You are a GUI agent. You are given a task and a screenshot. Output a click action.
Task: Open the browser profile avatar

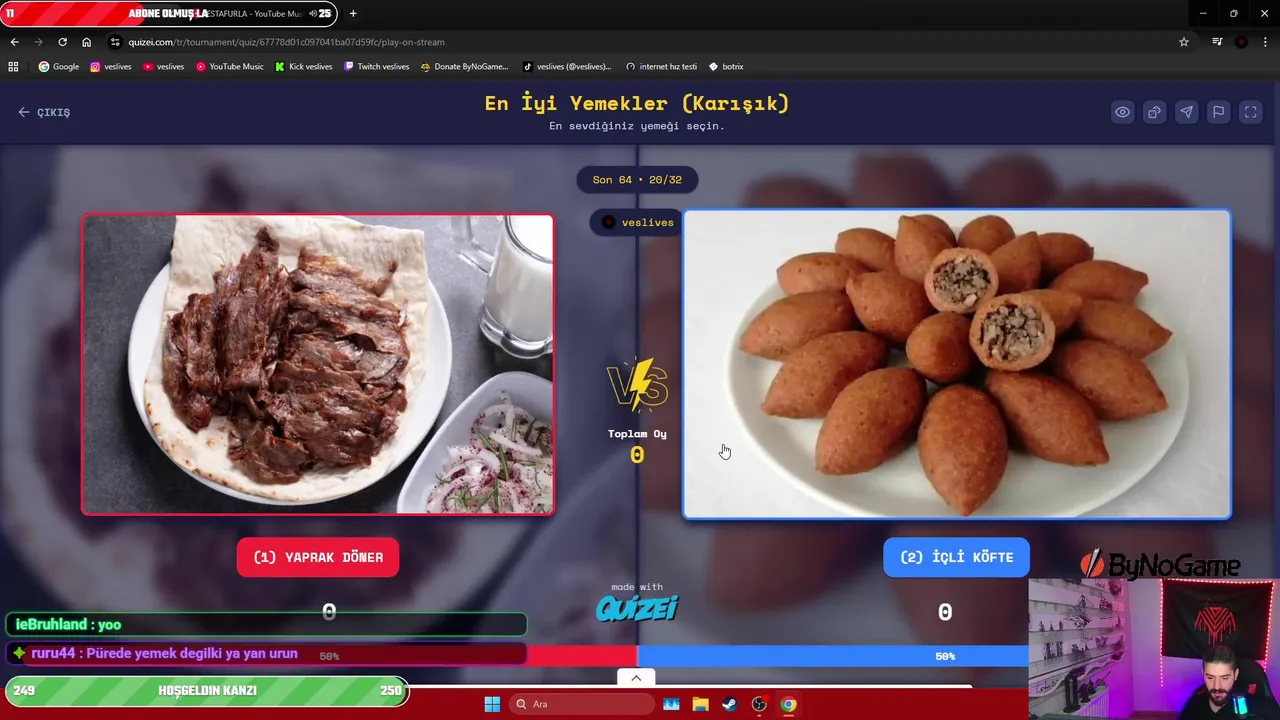pos(1241,42)
